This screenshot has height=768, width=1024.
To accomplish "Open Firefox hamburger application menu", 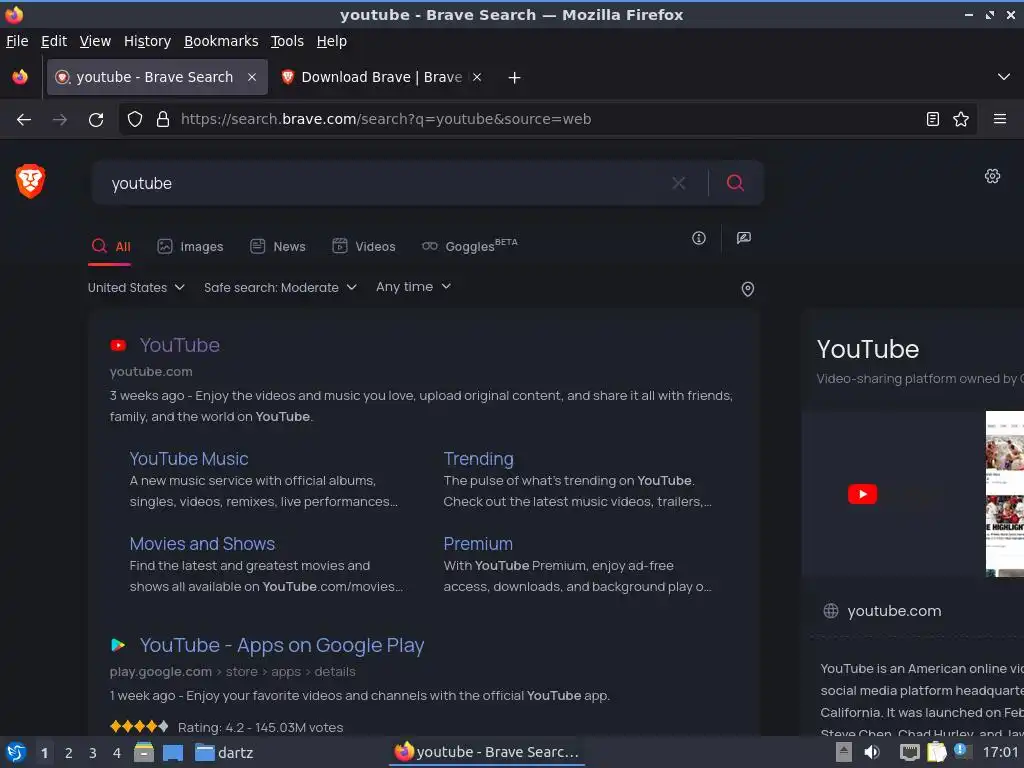I will click(x=999, y=119).
